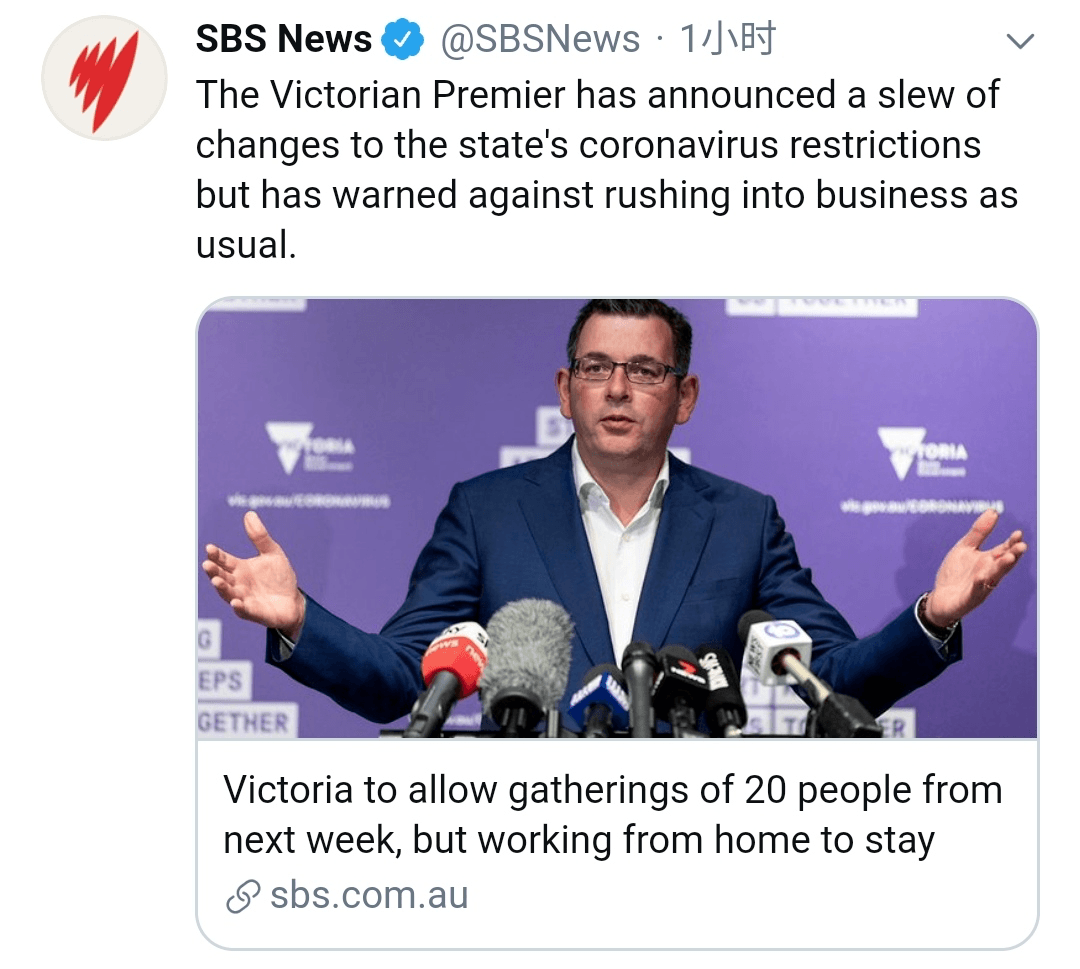
Task: Click the right Victoria logo in photo
Action: pyautogui.click(x=922, y=453)
